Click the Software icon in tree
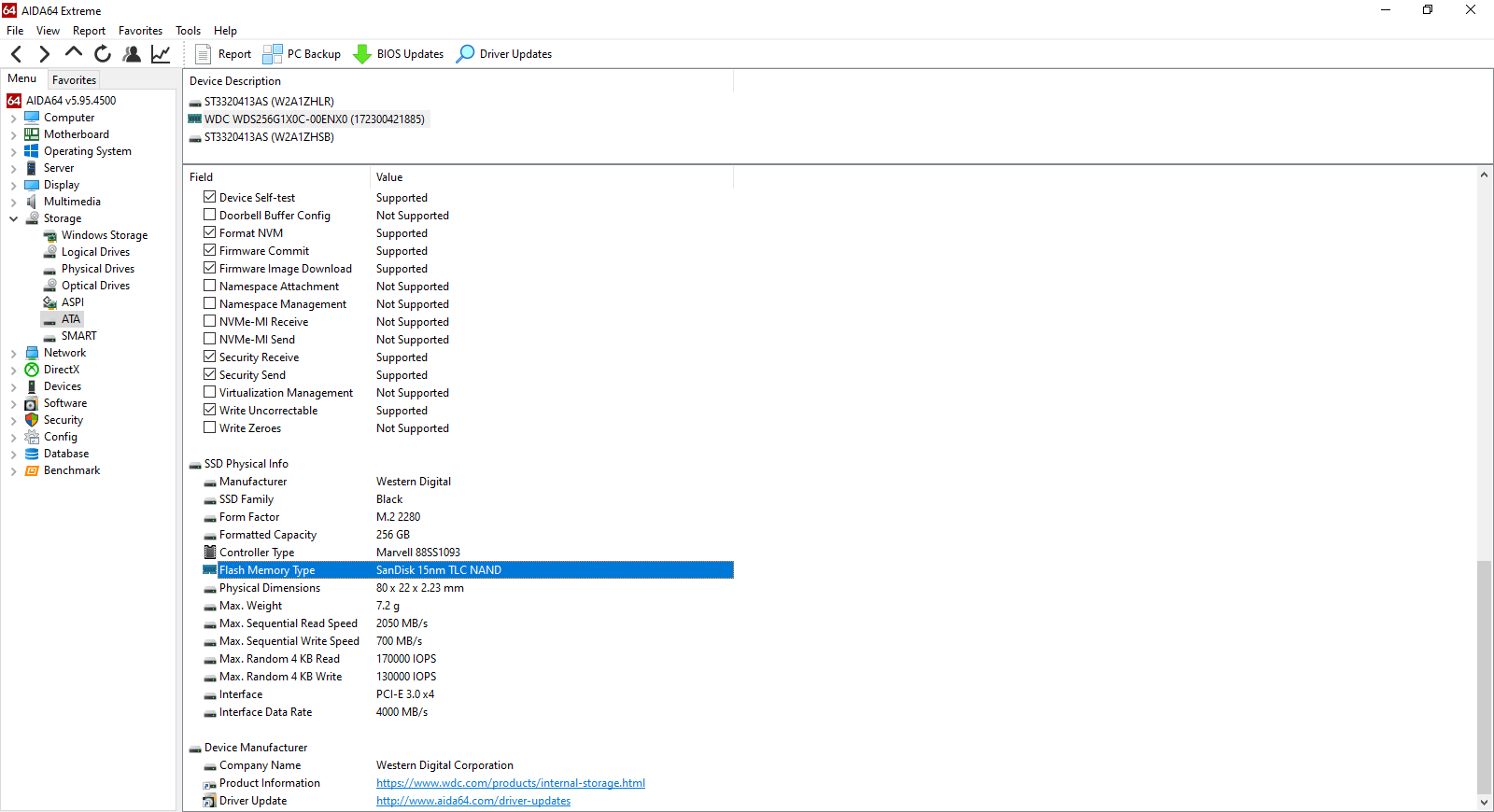 pyautogui.click(x=32, y=403)
